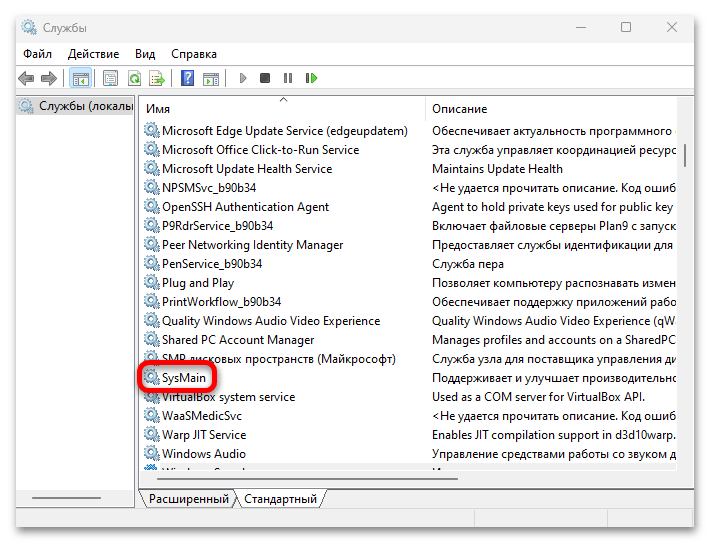The image size is (710, 543).
Task: Toggle the show/hide action pane icon
Action: (211, 78)
